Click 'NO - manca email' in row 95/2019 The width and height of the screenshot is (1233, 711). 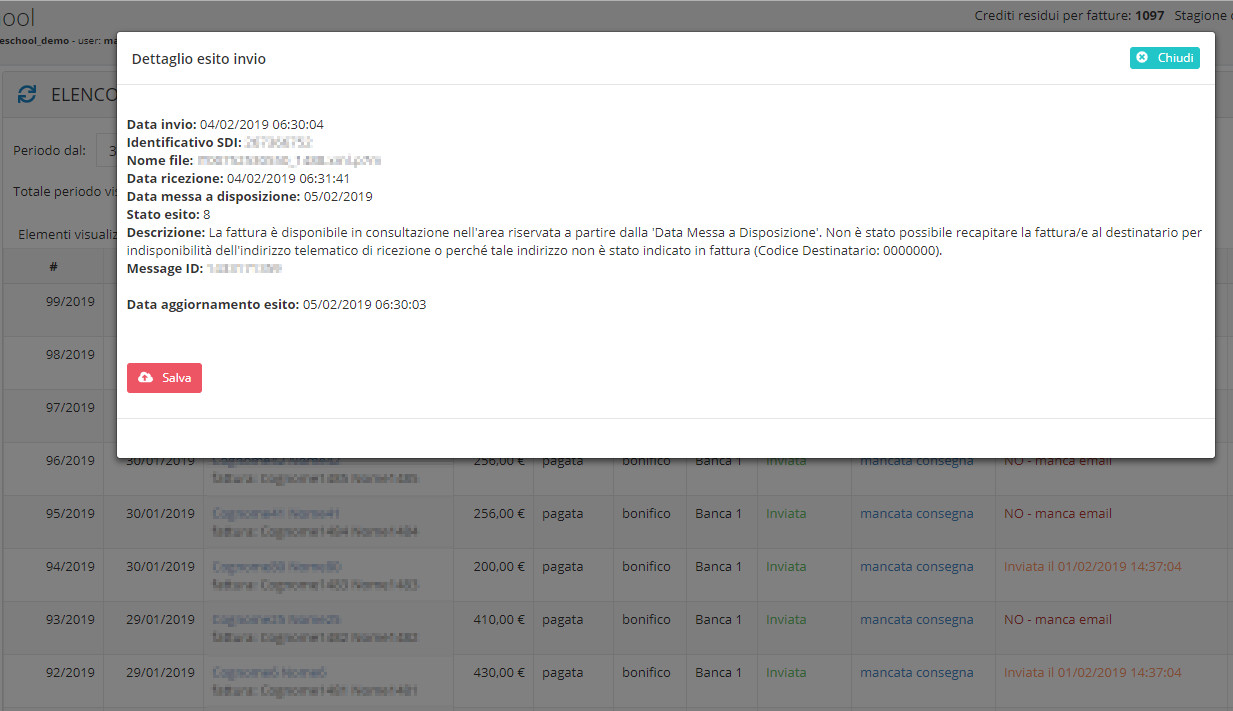pos(1058,514)
